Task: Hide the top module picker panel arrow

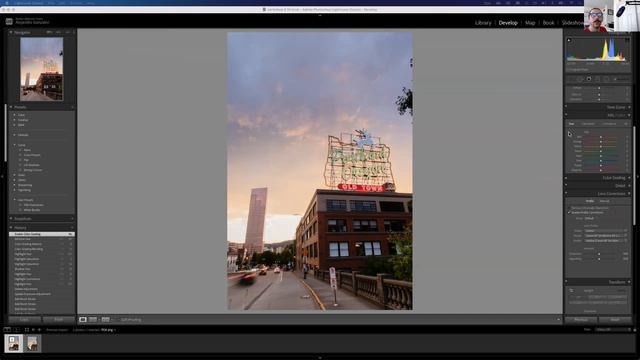Action: pyautogui.click(x=320, y=15)
